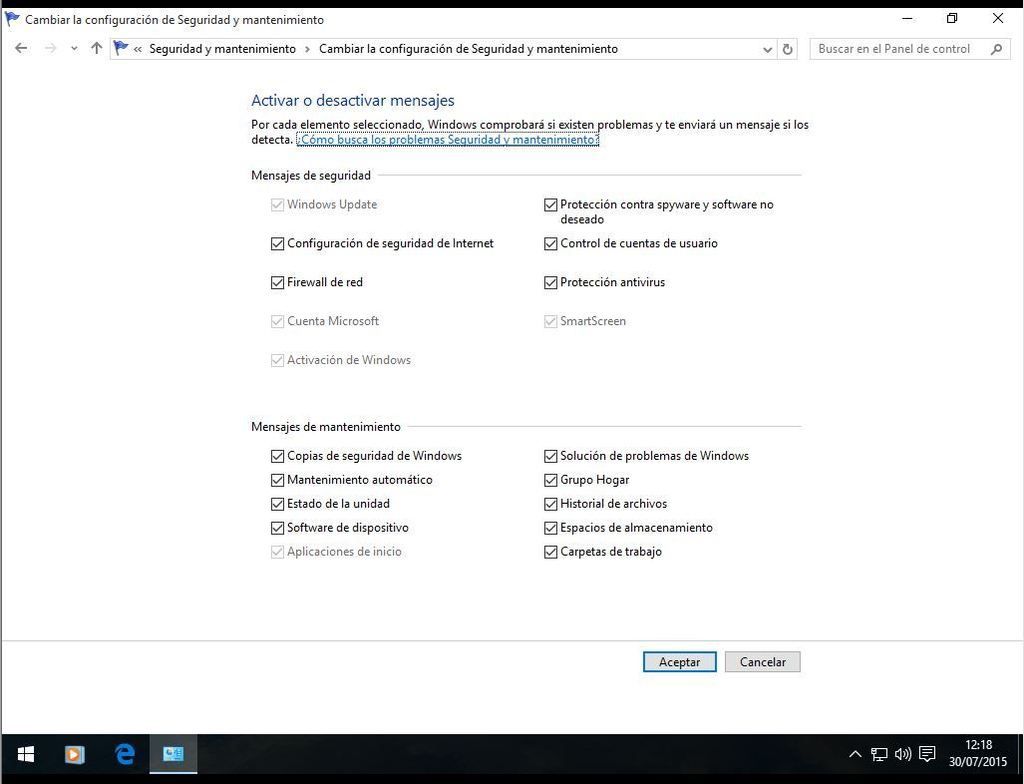The height and width of the screenshot is (784, 1024).
Task: Open the Action Center notification icon
Action: pyautogui.click(x=927, y=755)
